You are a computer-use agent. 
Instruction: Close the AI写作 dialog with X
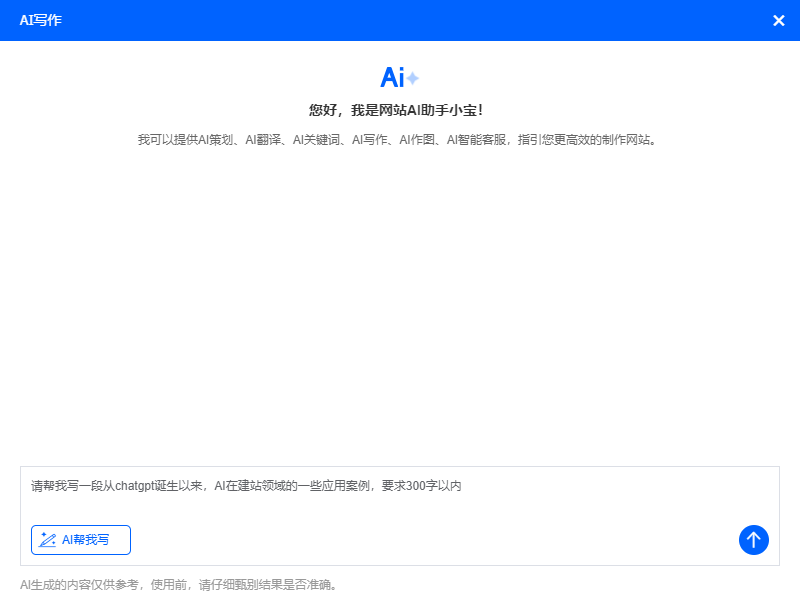pos(779,20)
